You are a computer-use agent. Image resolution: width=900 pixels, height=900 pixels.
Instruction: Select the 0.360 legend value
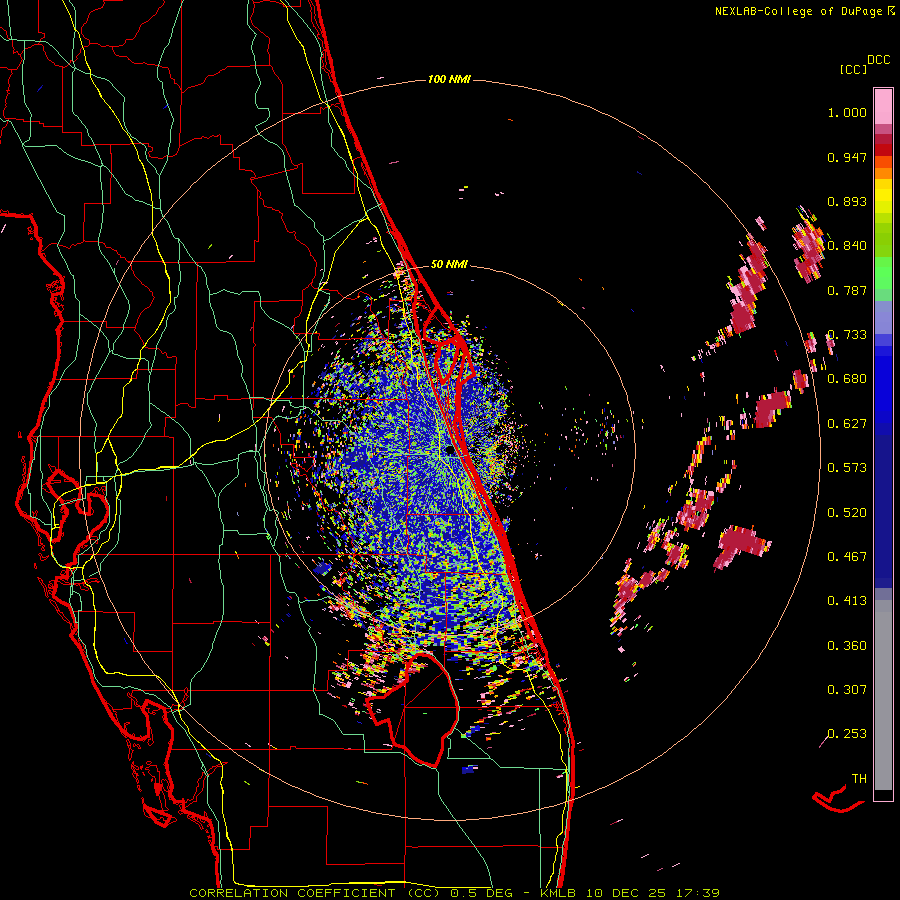tap(847, 646)
